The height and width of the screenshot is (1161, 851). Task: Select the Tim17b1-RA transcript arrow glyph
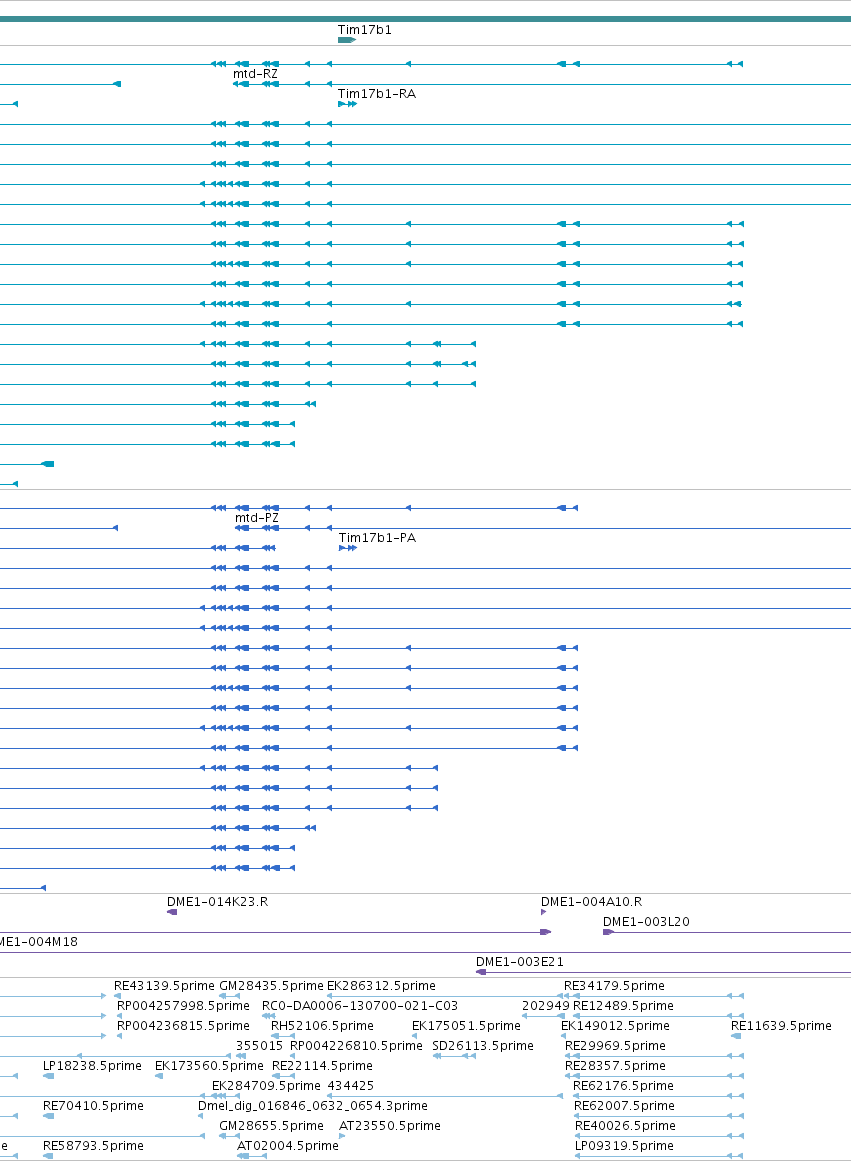(347, 104)
